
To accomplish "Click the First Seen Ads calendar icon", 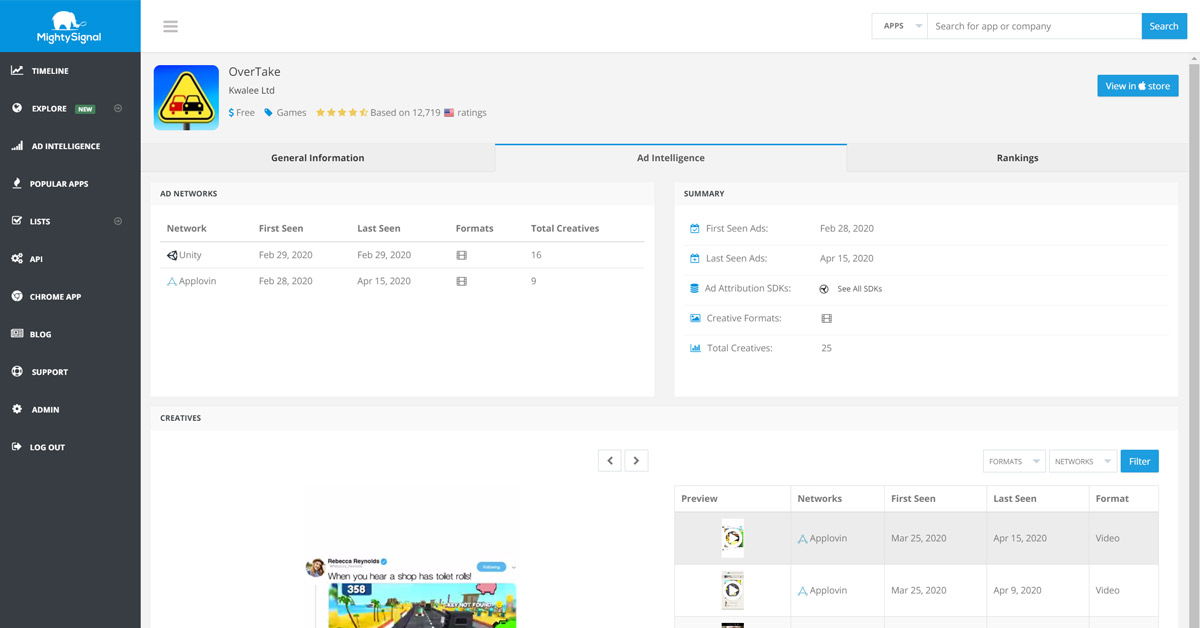I will tap(695, 229).
